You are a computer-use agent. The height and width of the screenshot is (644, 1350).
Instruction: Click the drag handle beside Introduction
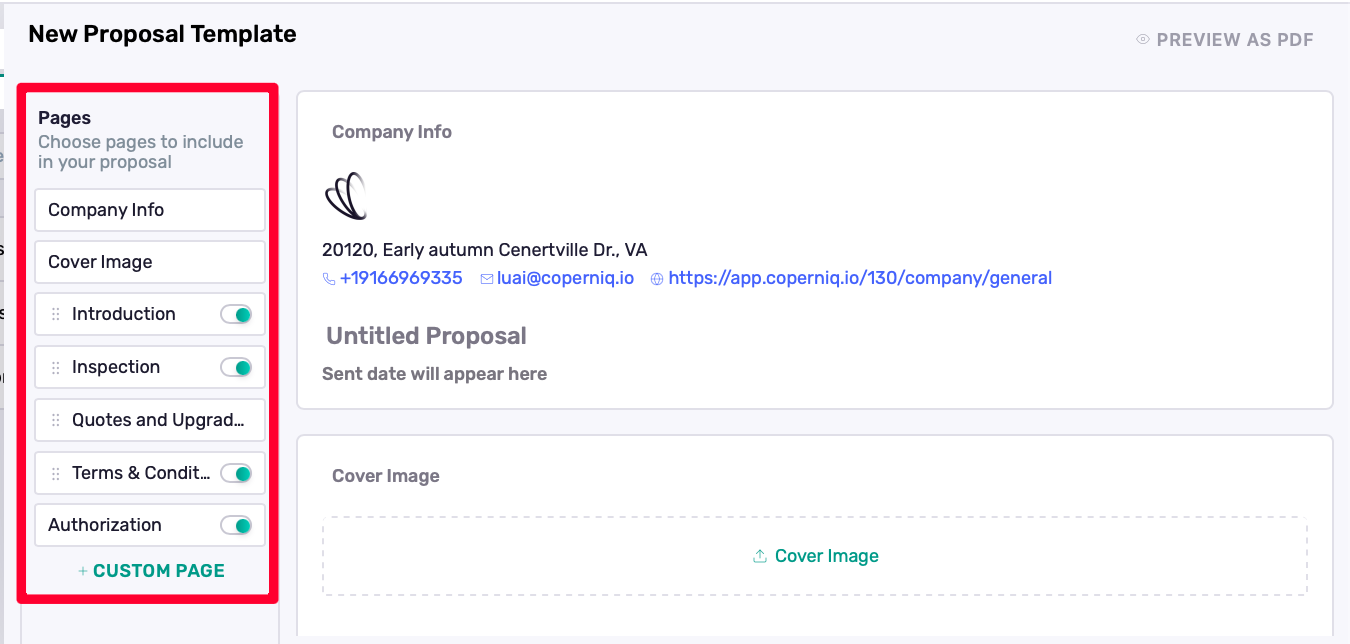click(56, 315)
